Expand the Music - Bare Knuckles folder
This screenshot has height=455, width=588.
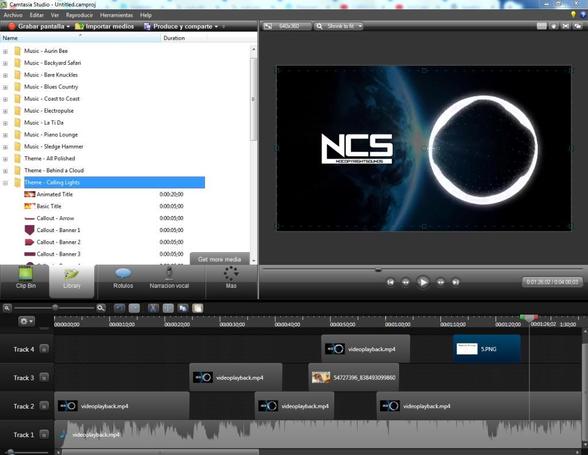coord(5,75)
